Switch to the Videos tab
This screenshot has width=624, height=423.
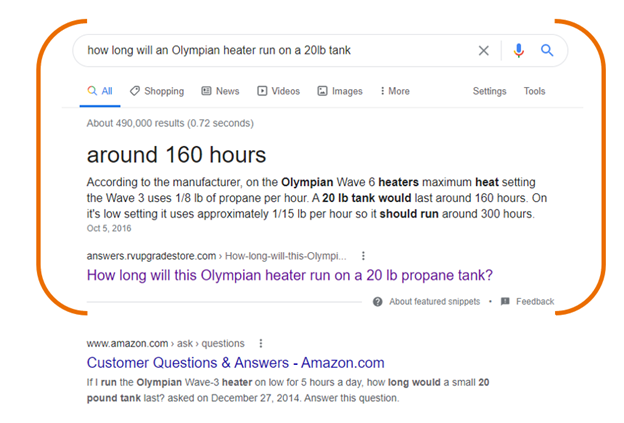(x=278, y=91)
